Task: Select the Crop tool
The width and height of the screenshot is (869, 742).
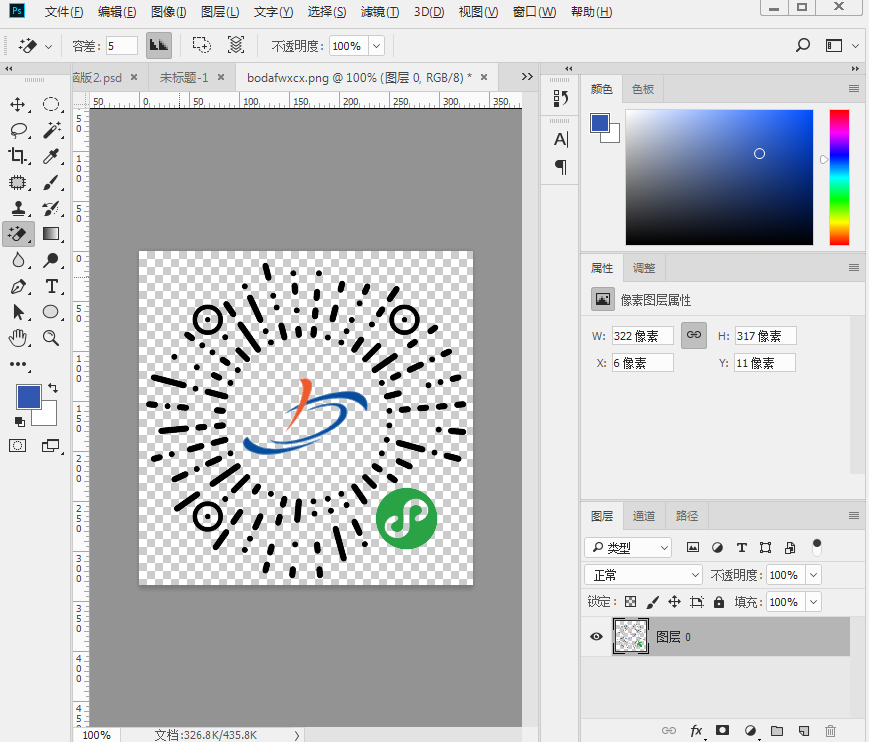Action: point(18,156)
